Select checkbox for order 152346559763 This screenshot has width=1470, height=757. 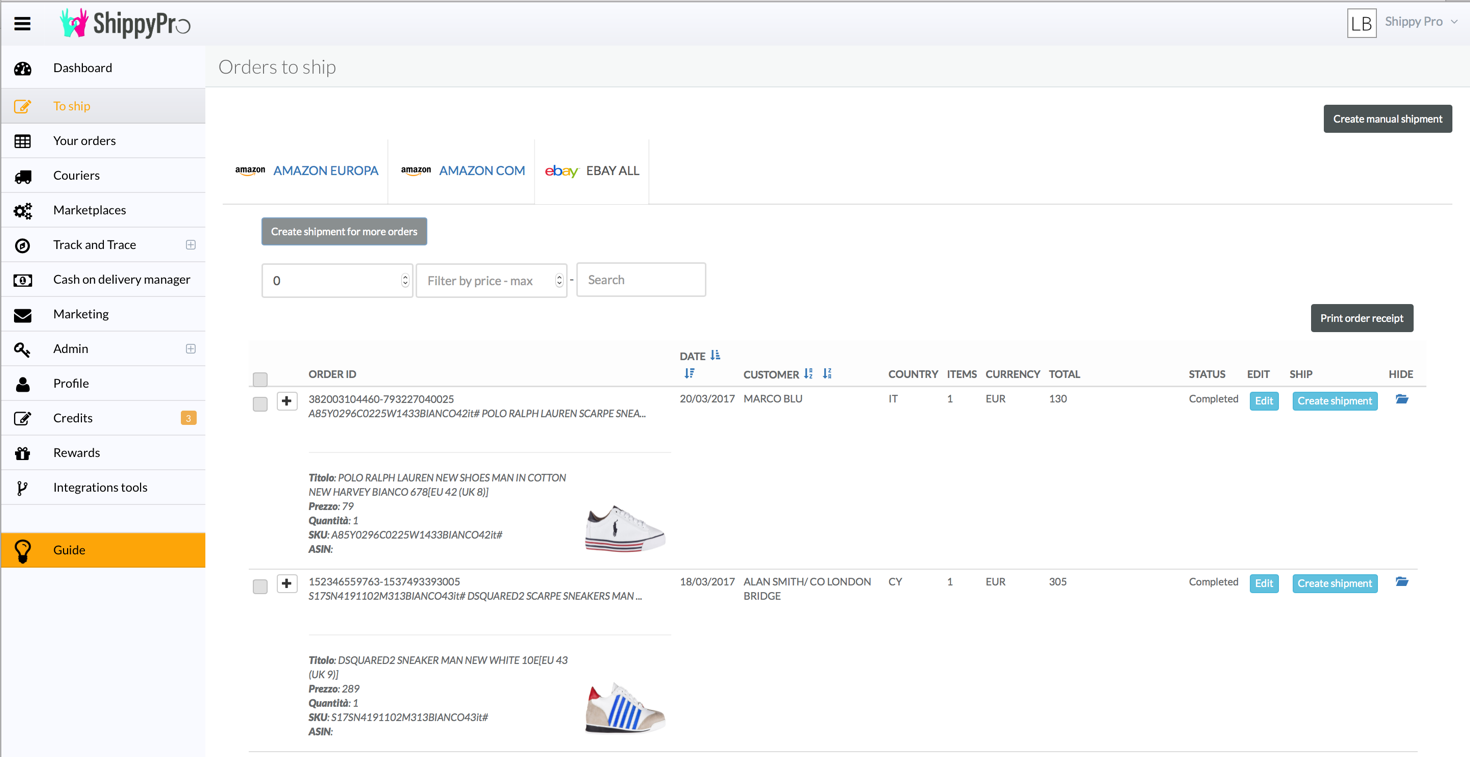(260, 586)
